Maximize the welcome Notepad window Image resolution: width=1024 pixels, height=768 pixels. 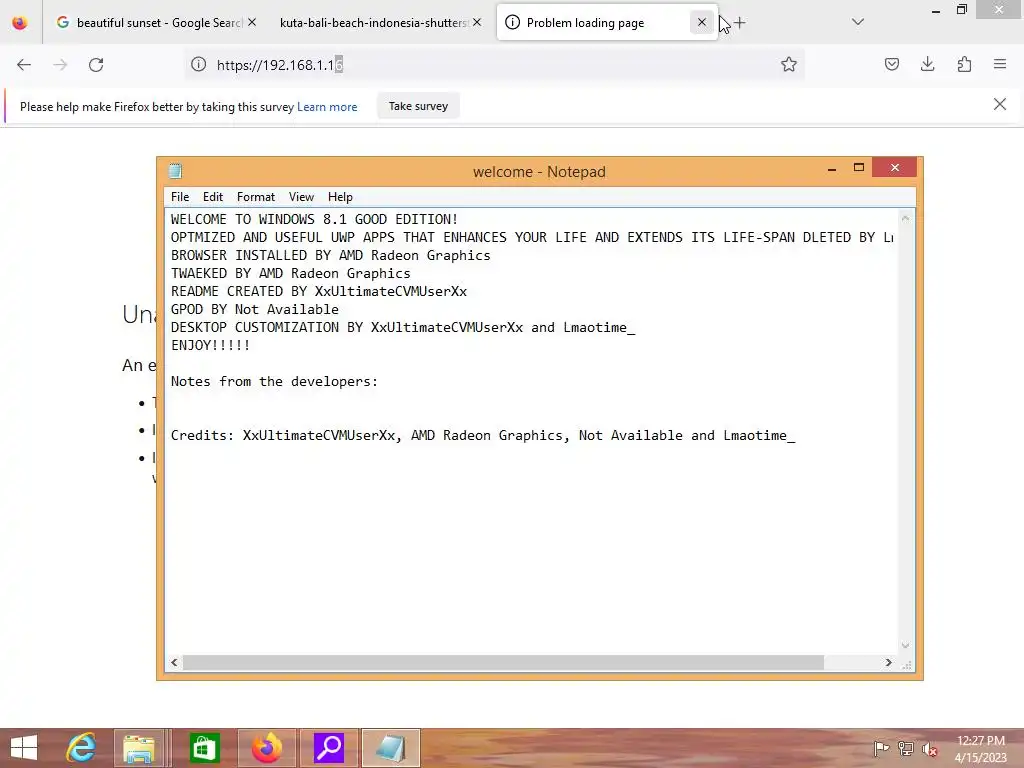click(859, 168)
